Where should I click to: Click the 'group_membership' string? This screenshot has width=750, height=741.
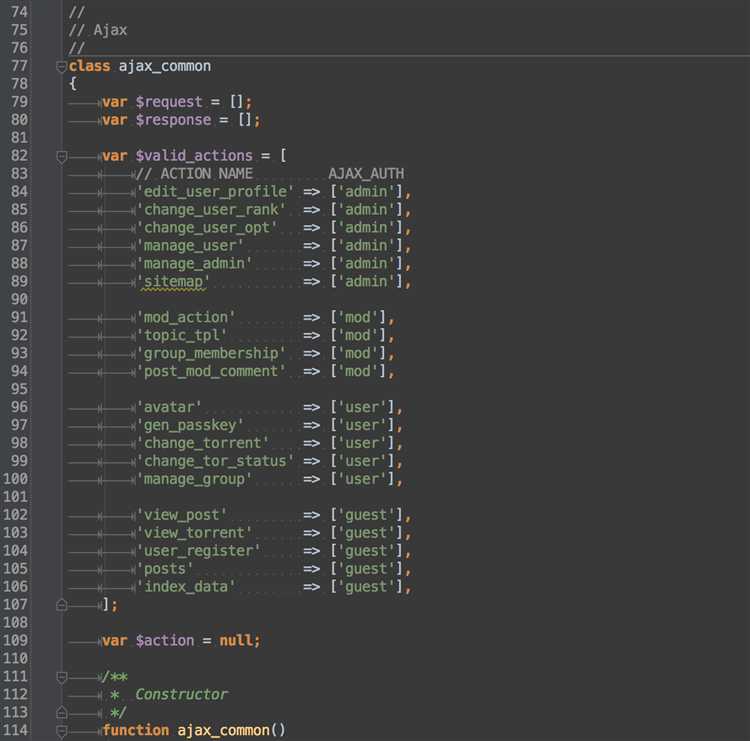(211, 353)
